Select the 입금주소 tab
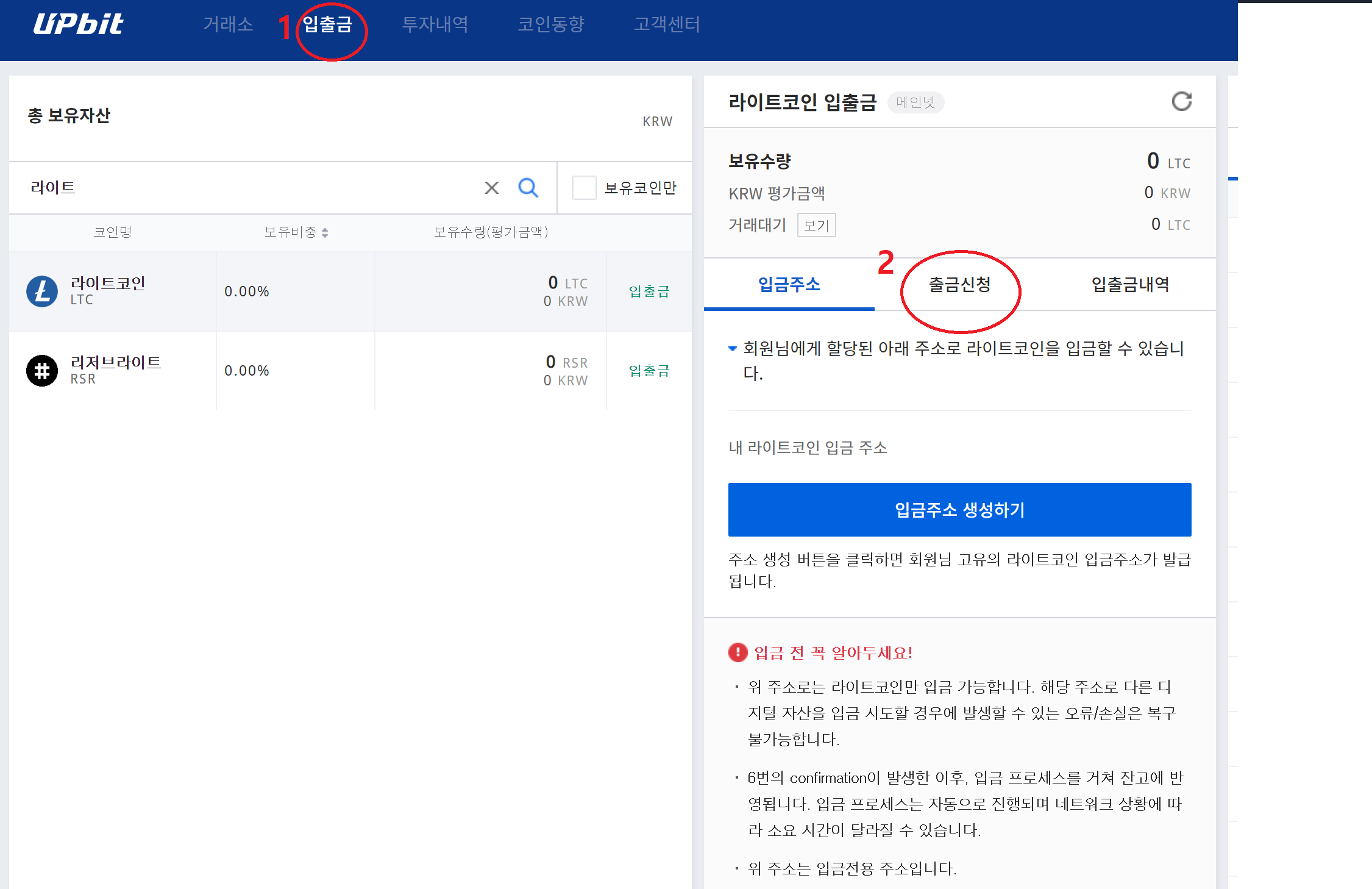 pyautogui.click(x=789, y=285)
